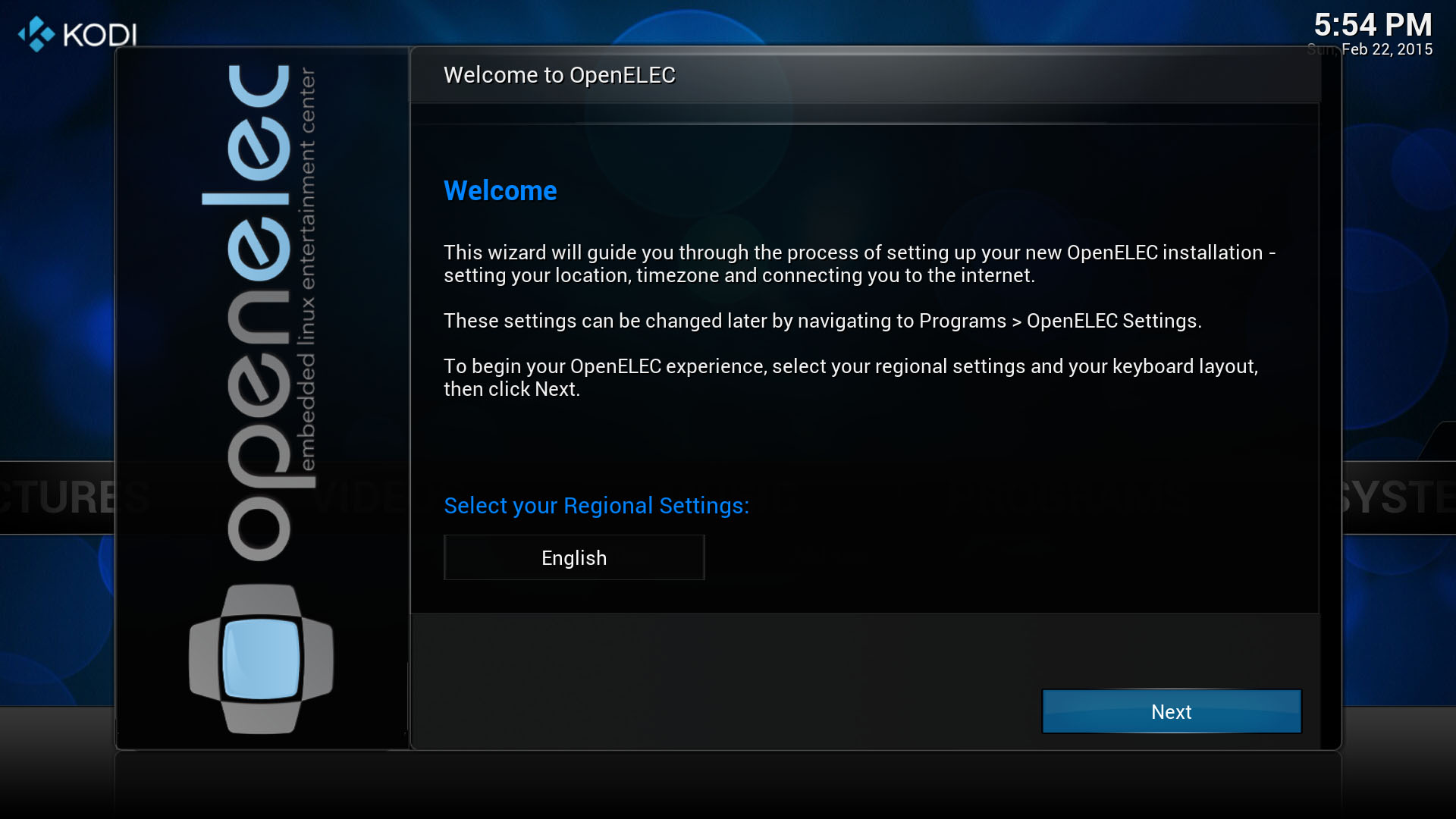Click 'Select your Regional Settings' label
Image resolution: width=1456 pixels, height=819 pixels.
pyautogui.click(x=596, y=506)
